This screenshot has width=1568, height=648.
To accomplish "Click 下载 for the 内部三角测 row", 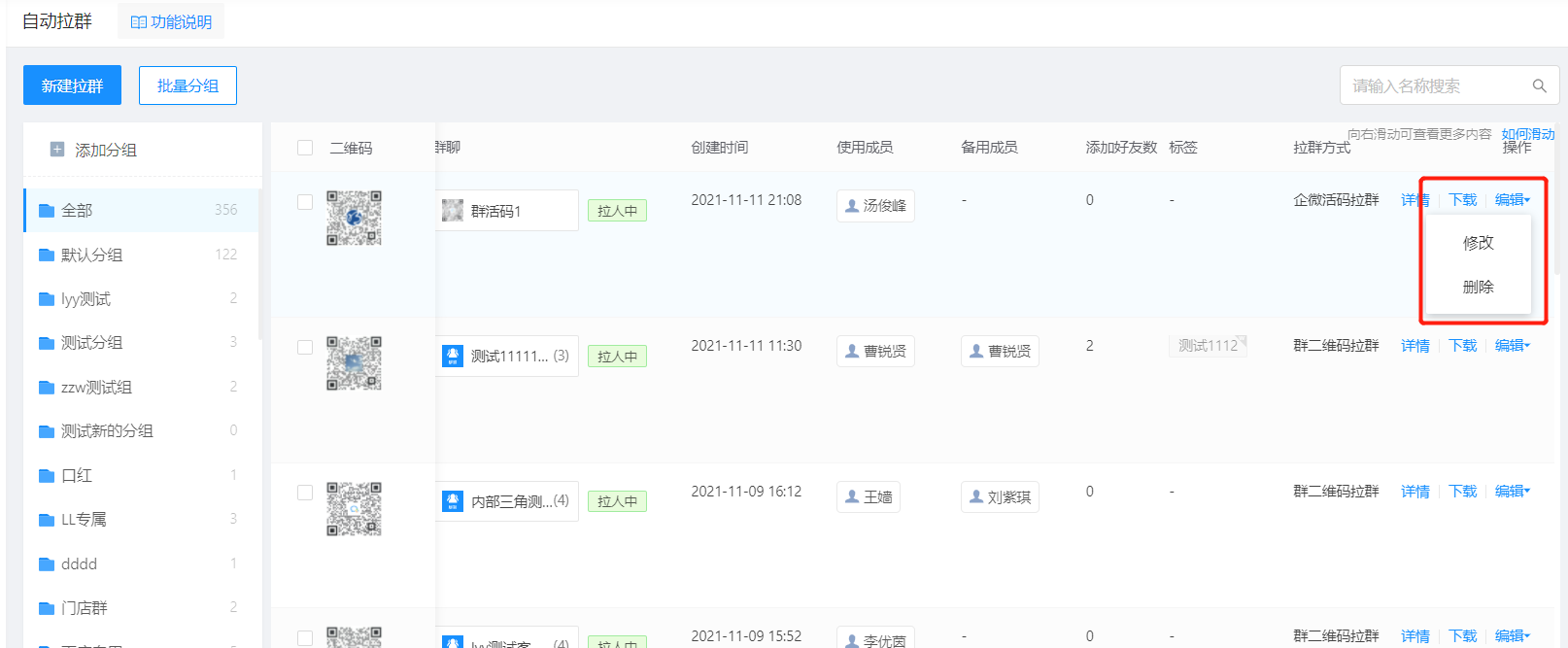I will 1463,492.
